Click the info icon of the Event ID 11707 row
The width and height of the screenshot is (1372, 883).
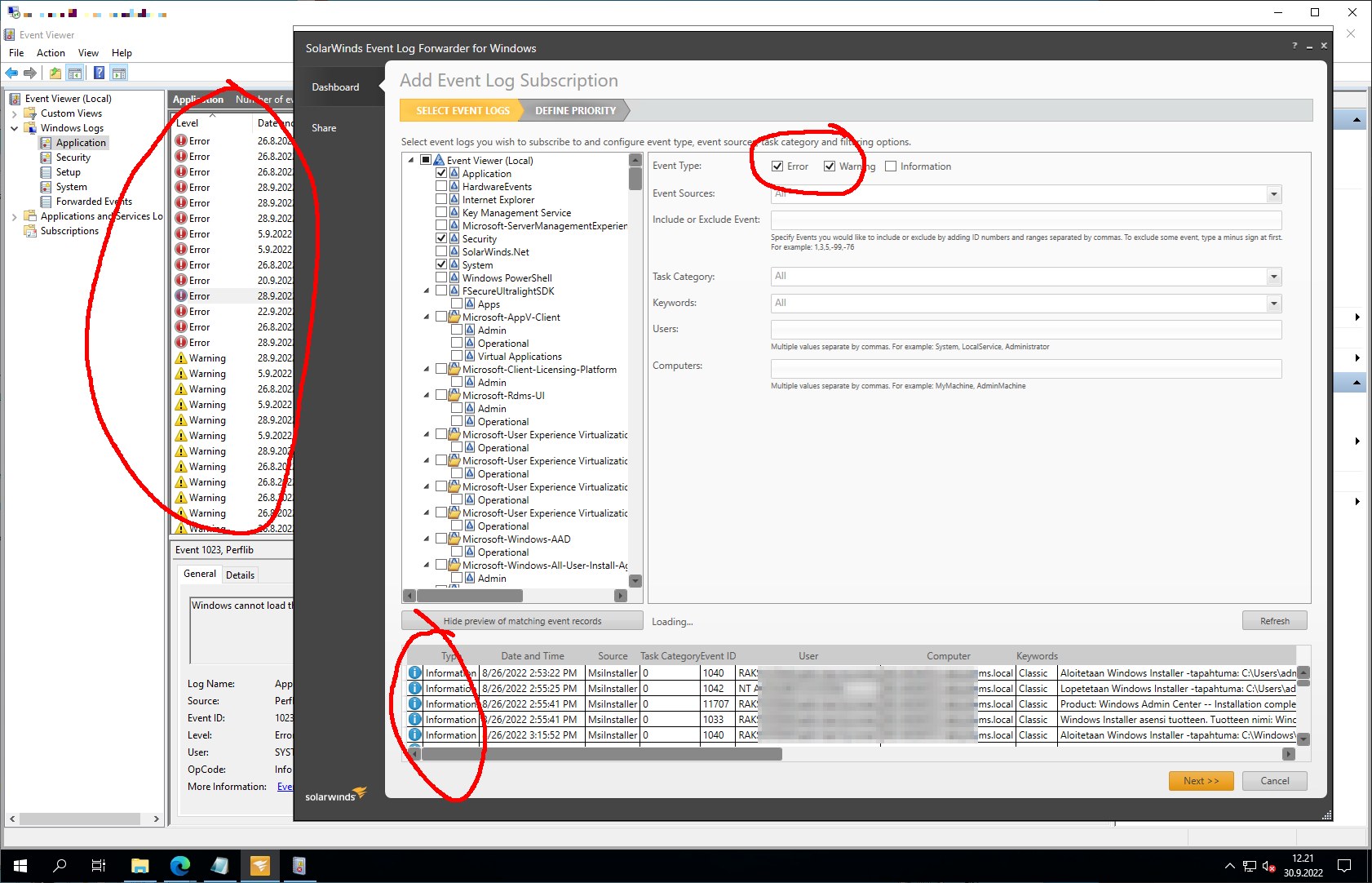click(414, 704)
